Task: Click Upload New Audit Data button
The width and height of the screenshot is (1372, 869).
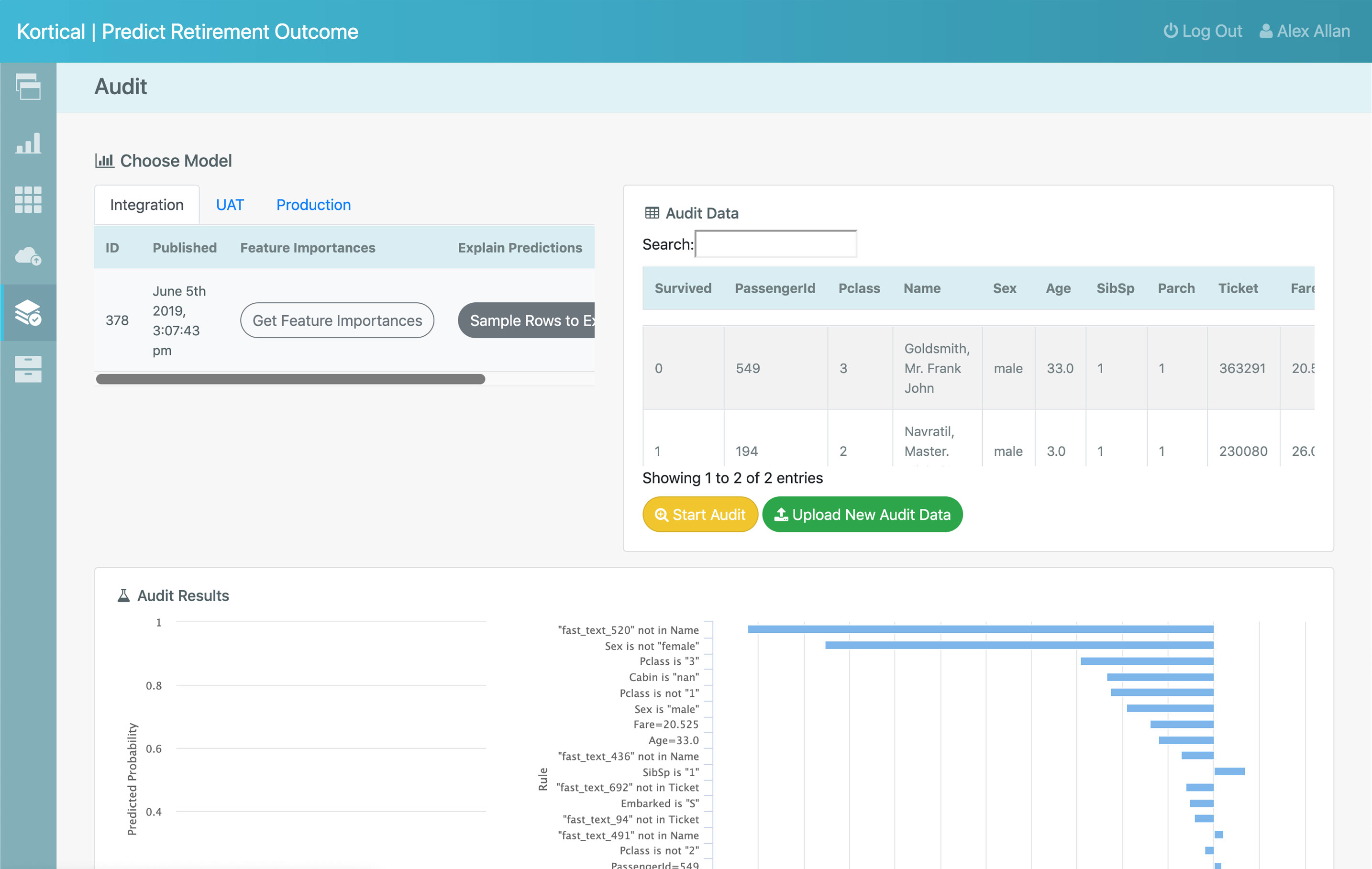Action: point(862,514)
